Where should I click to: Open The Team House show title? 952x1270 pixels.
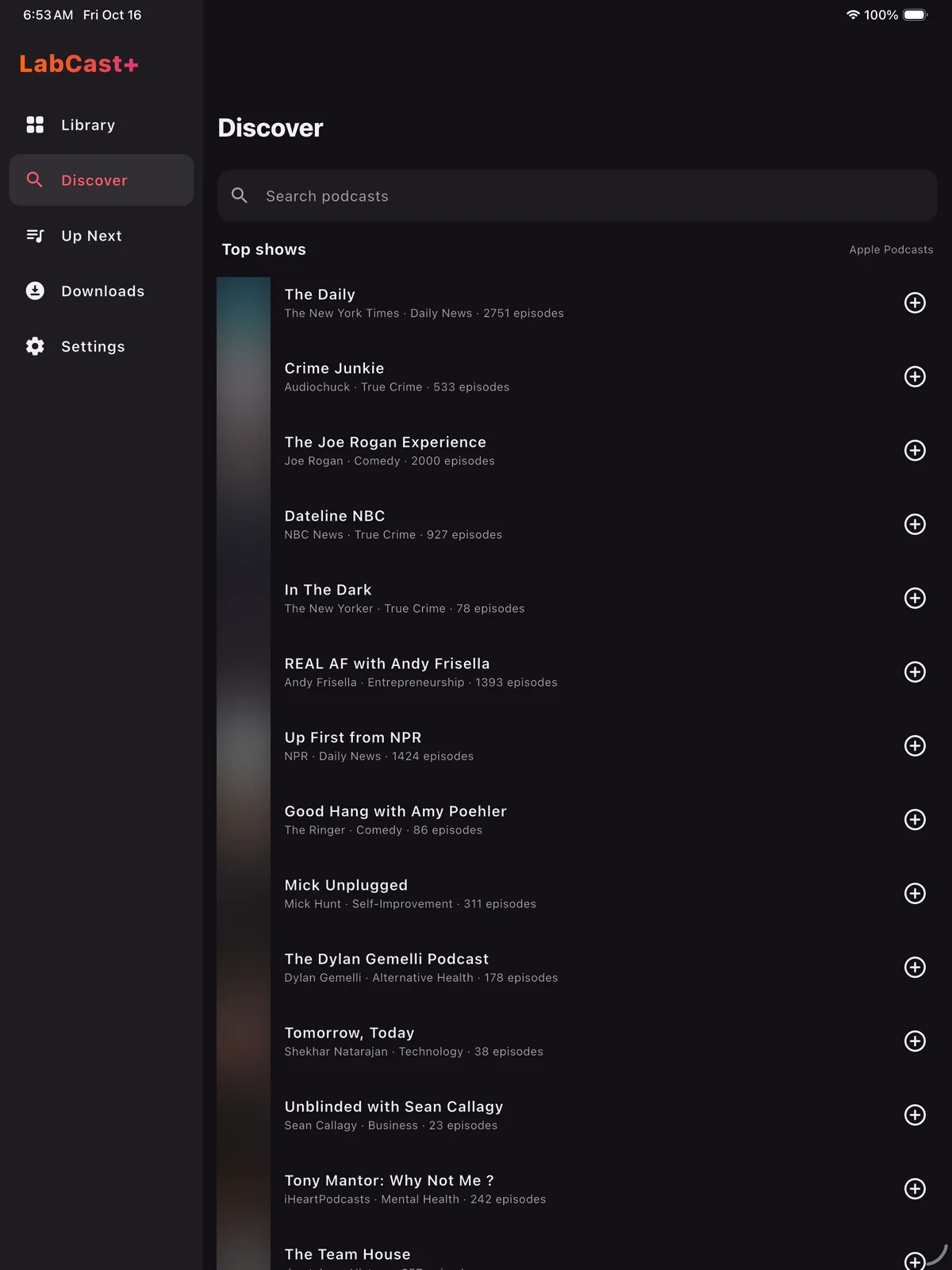click(x=347, y=1254)
